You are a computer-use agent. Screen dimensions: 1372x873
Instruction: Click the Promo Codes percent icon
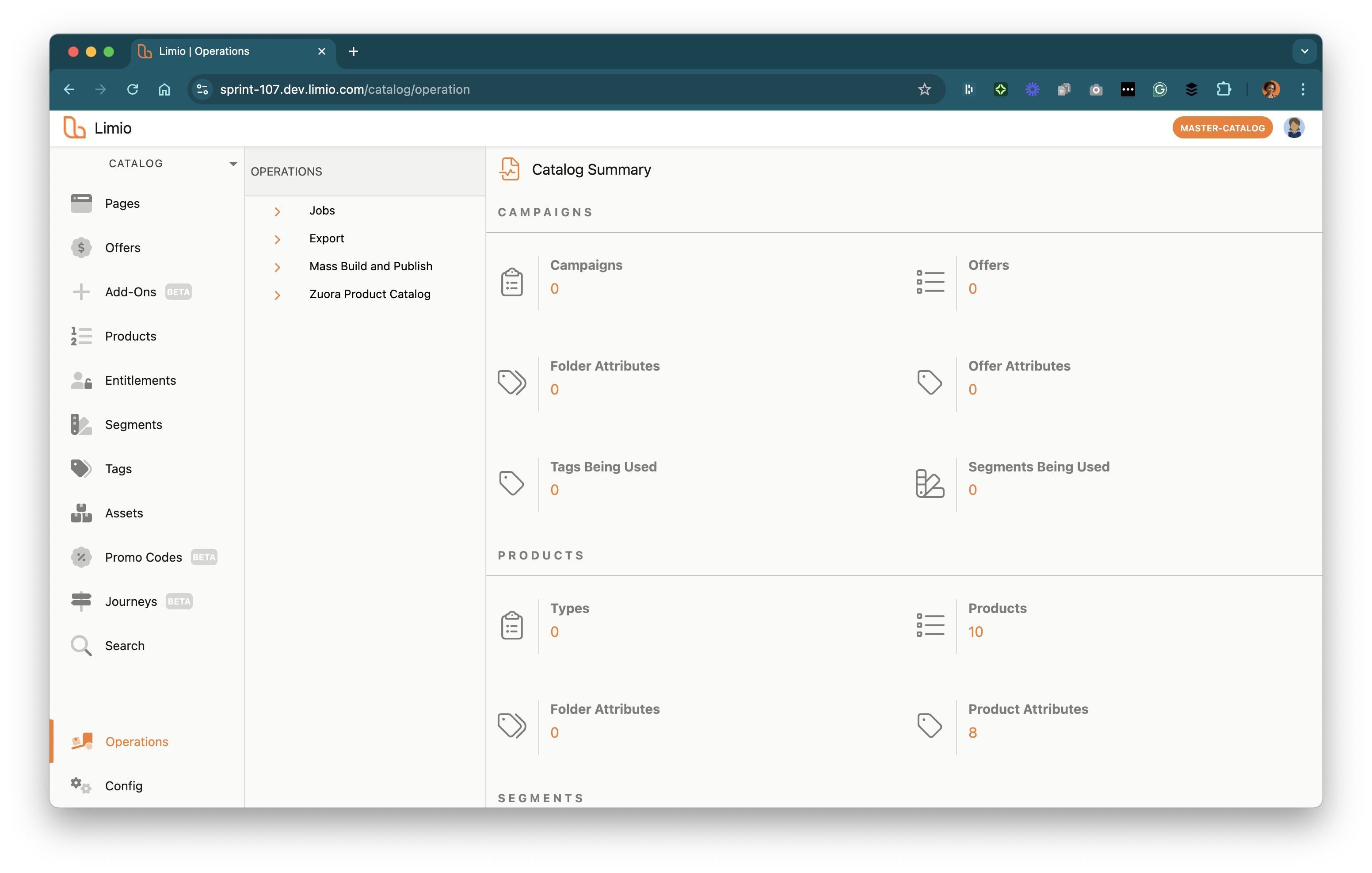81,557
